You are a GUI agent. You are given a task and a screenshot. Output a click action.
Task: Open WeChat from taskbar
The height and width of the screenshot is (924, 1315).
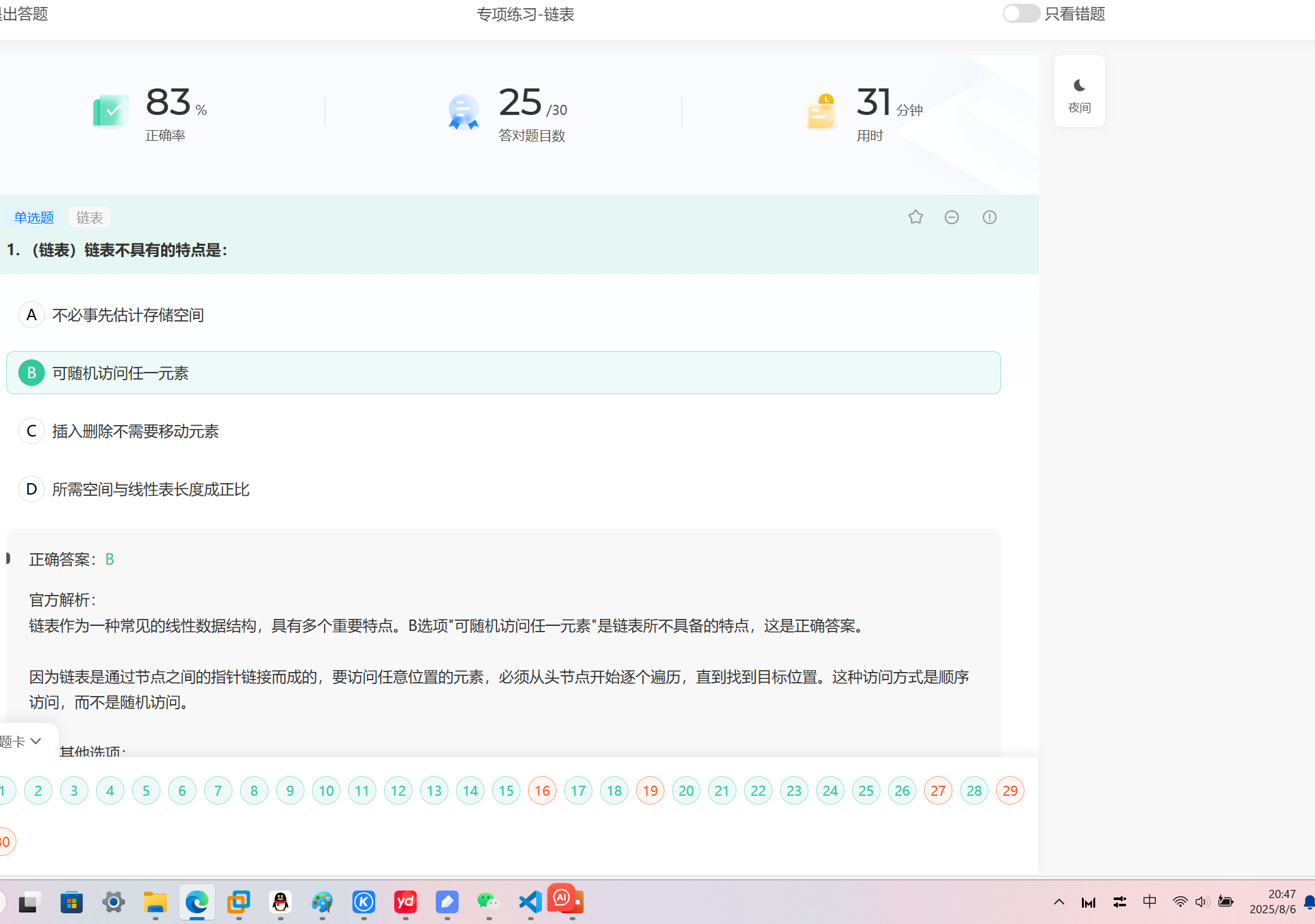point(488,902)
